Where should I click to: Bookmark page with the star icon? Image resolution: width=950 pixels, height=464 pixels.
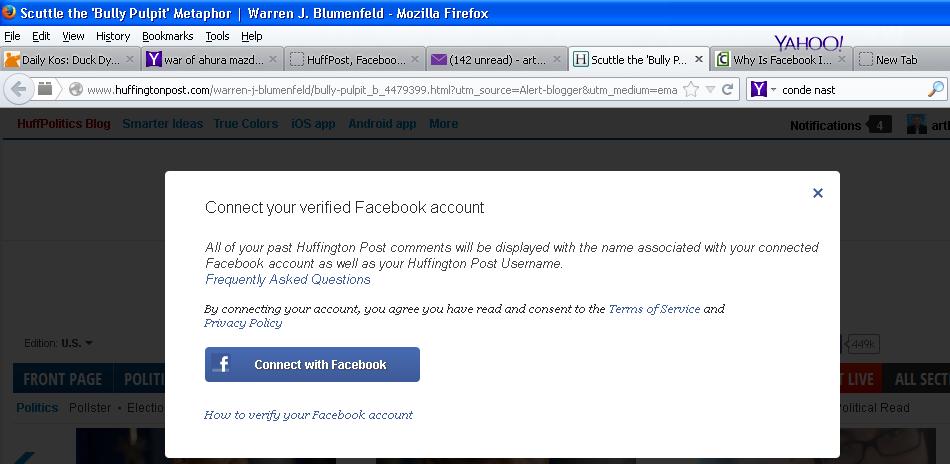[691, 89]
